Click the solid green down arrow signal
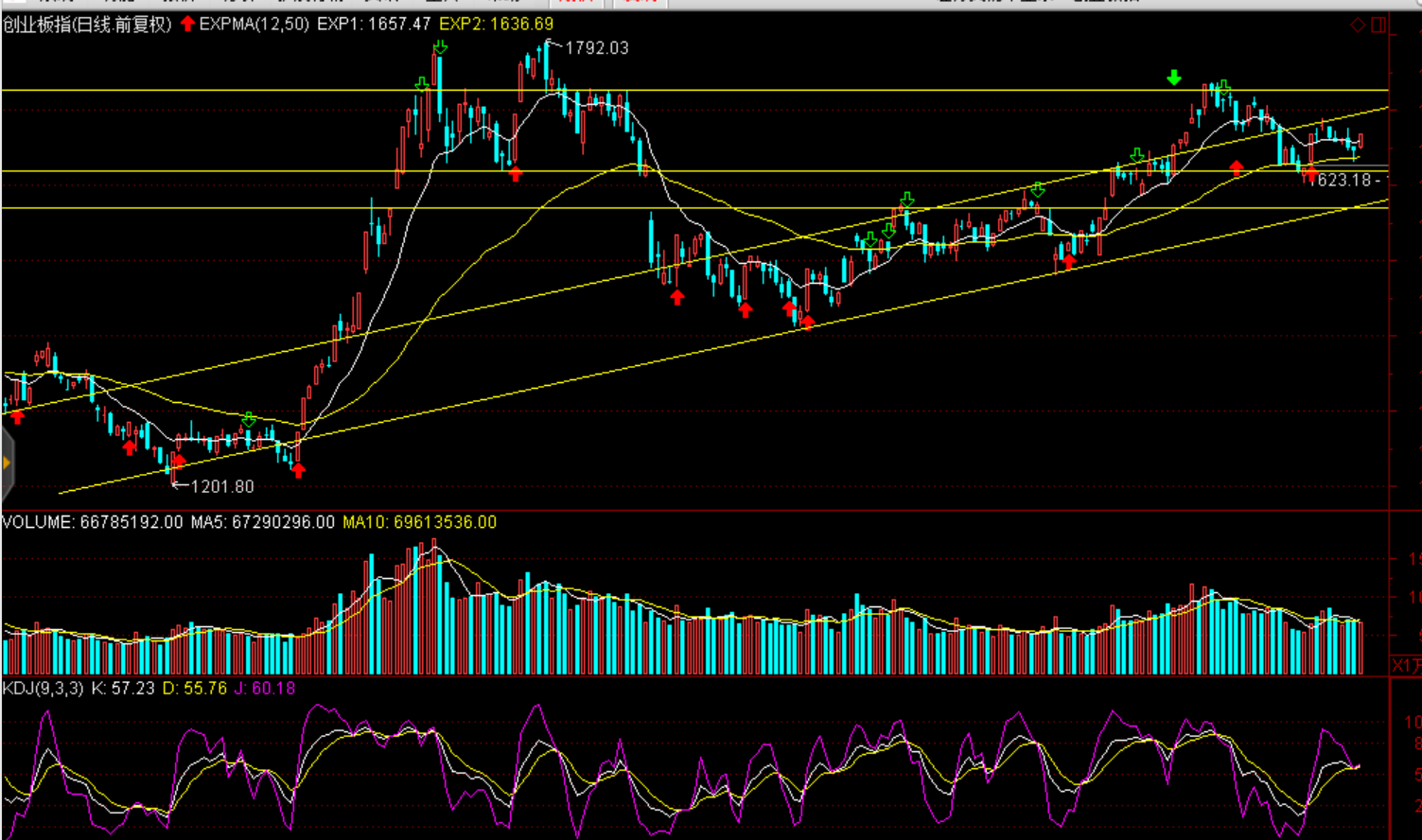This screenshot has width=1422, height=840. (x=1174, y=78)
